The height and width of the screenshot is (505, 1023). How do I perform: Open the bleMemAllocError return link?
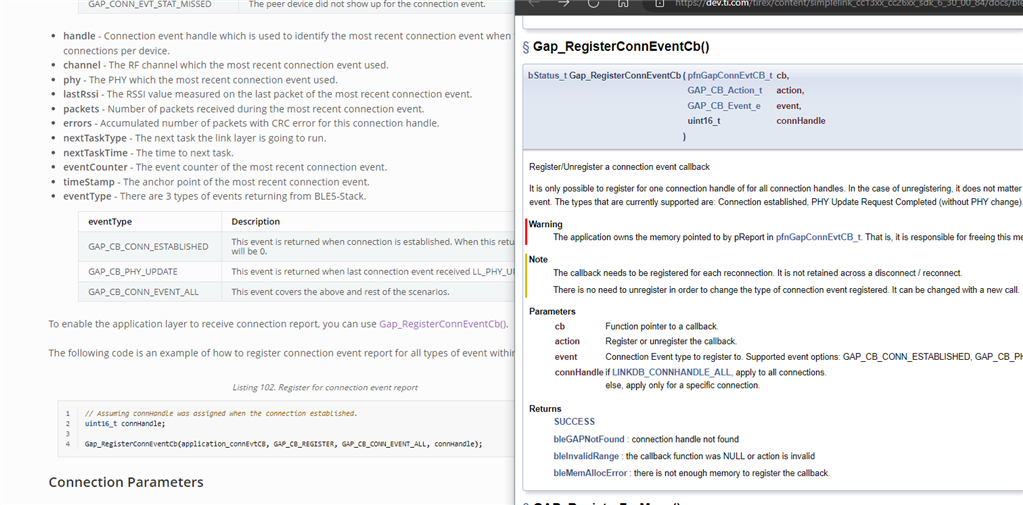590,473
